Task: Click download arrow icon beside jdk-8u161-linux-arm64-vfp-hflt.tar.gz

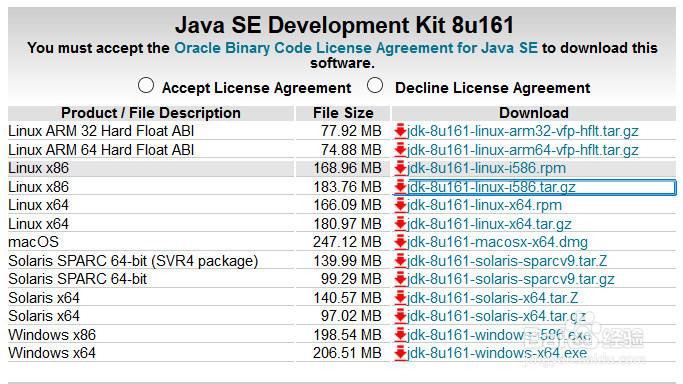Action: [x=400, y=150]
